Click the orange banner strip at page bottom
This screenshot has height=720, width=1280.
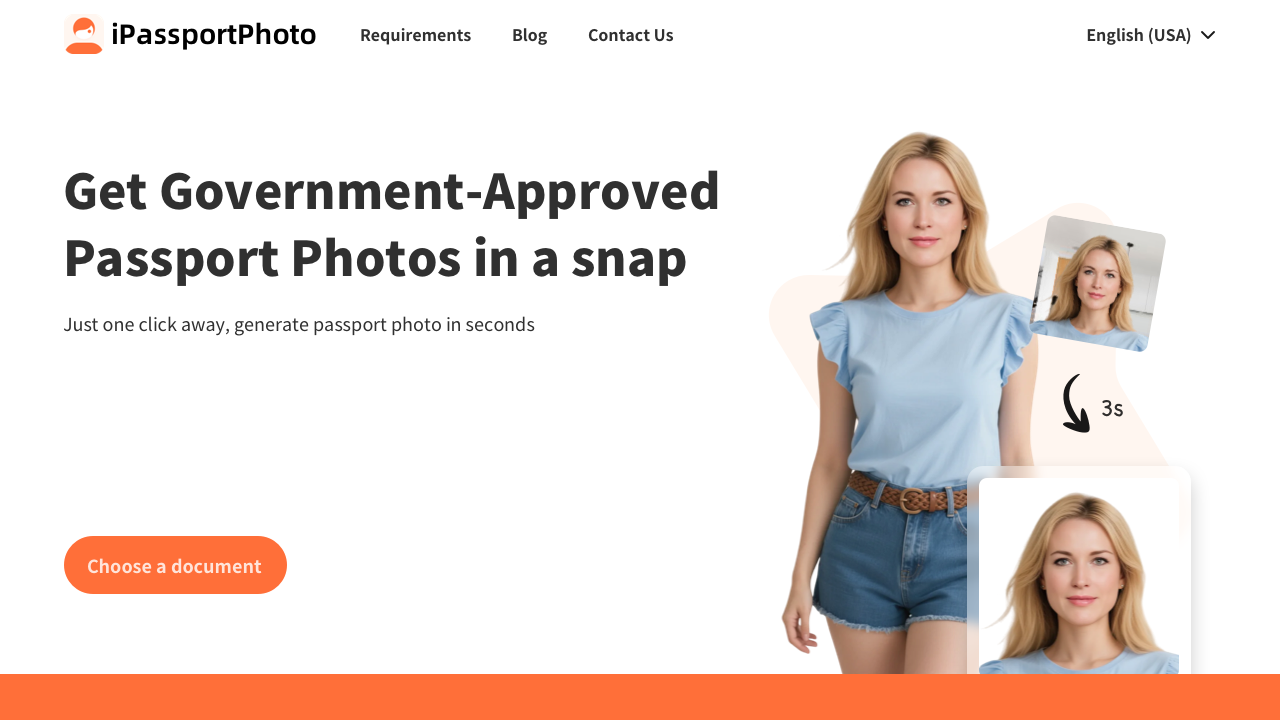tap(640, 697)
